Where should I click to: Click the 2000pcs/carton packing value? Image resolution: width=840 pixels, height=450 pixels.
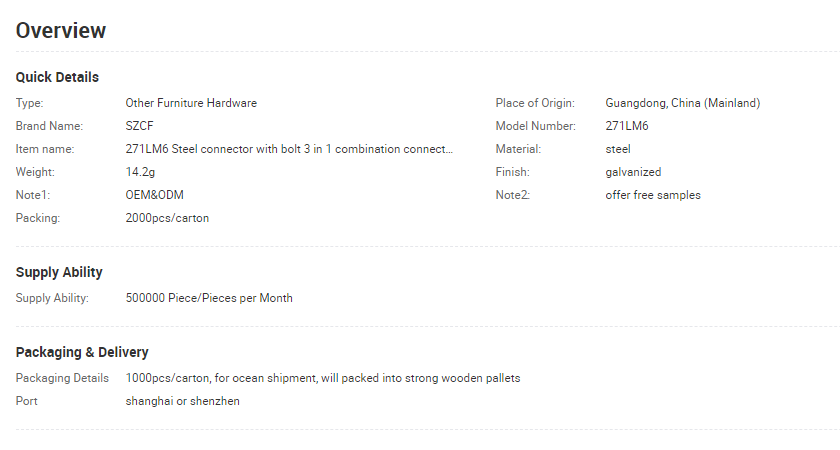pyautogui.click(x=167, y=218)
